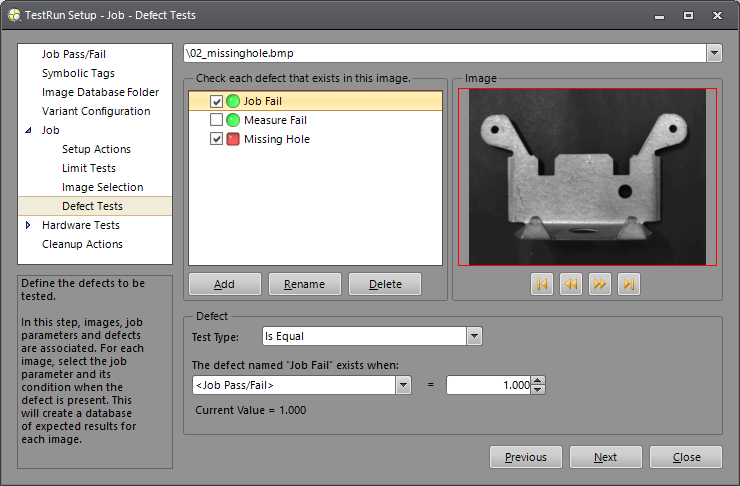
Task: Open the image file name dropdown
Action: [714, 53]
